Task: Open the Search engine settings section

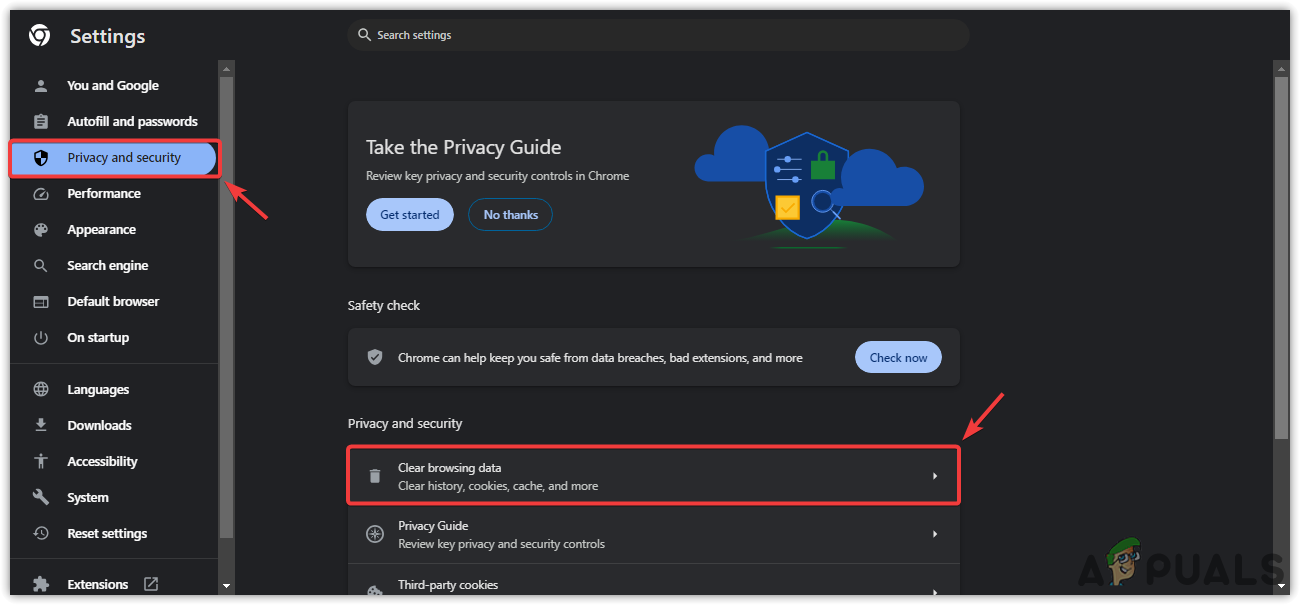Action: click(107, 266)
